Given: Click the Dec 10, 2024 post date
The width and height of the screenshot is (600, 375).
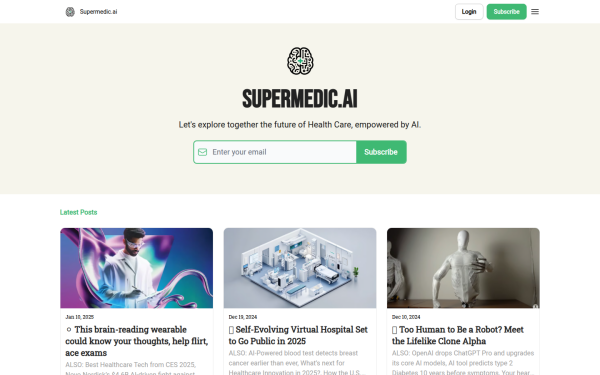Looking at the screenshot, I should (406, 317).
